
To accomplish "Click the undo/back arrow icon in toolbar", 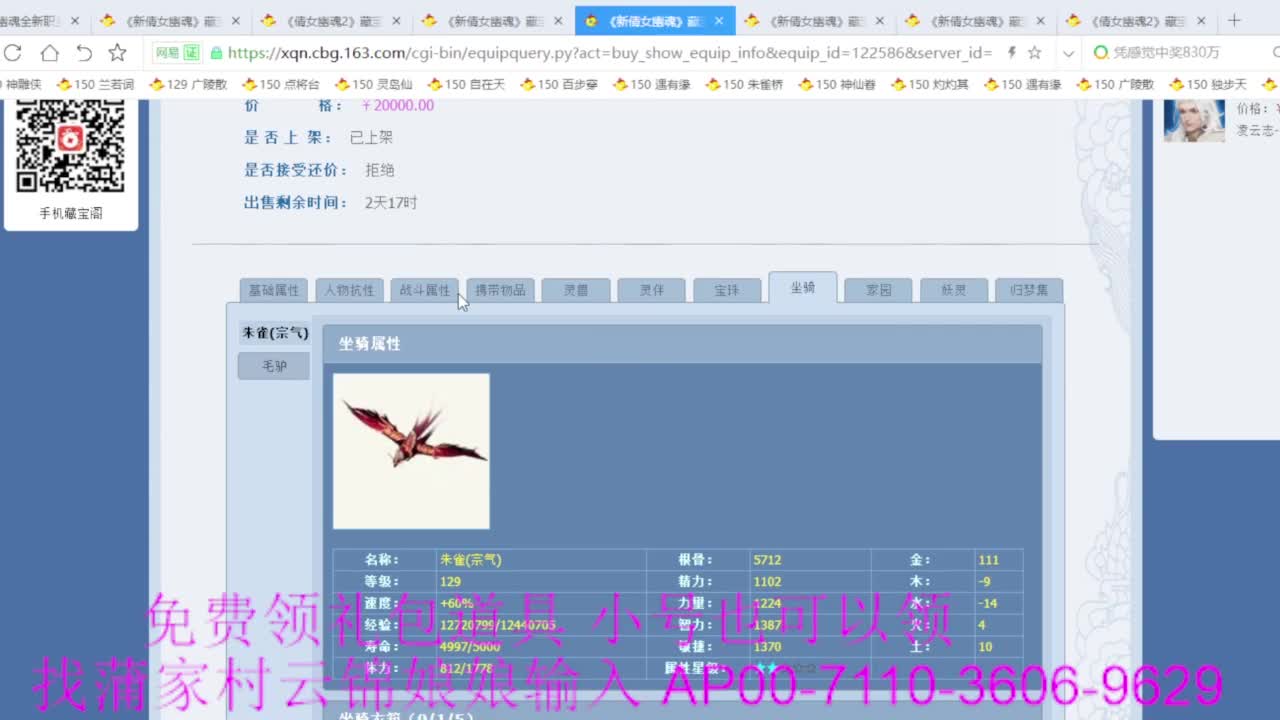I will tap(84, 53).
